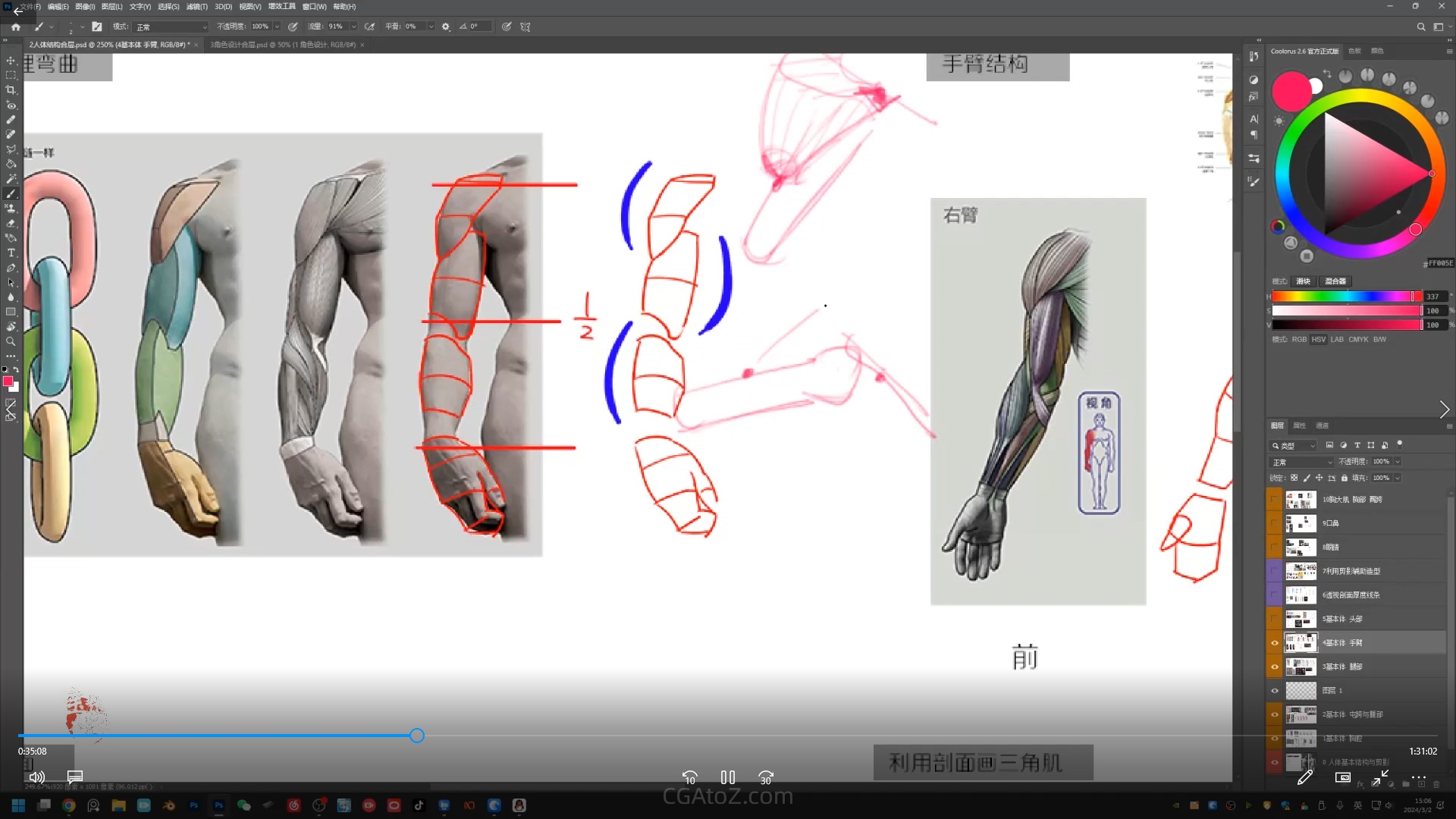The image size is (1456, 819).
Task: Select the Eraser tool
Action: [11, 223]
